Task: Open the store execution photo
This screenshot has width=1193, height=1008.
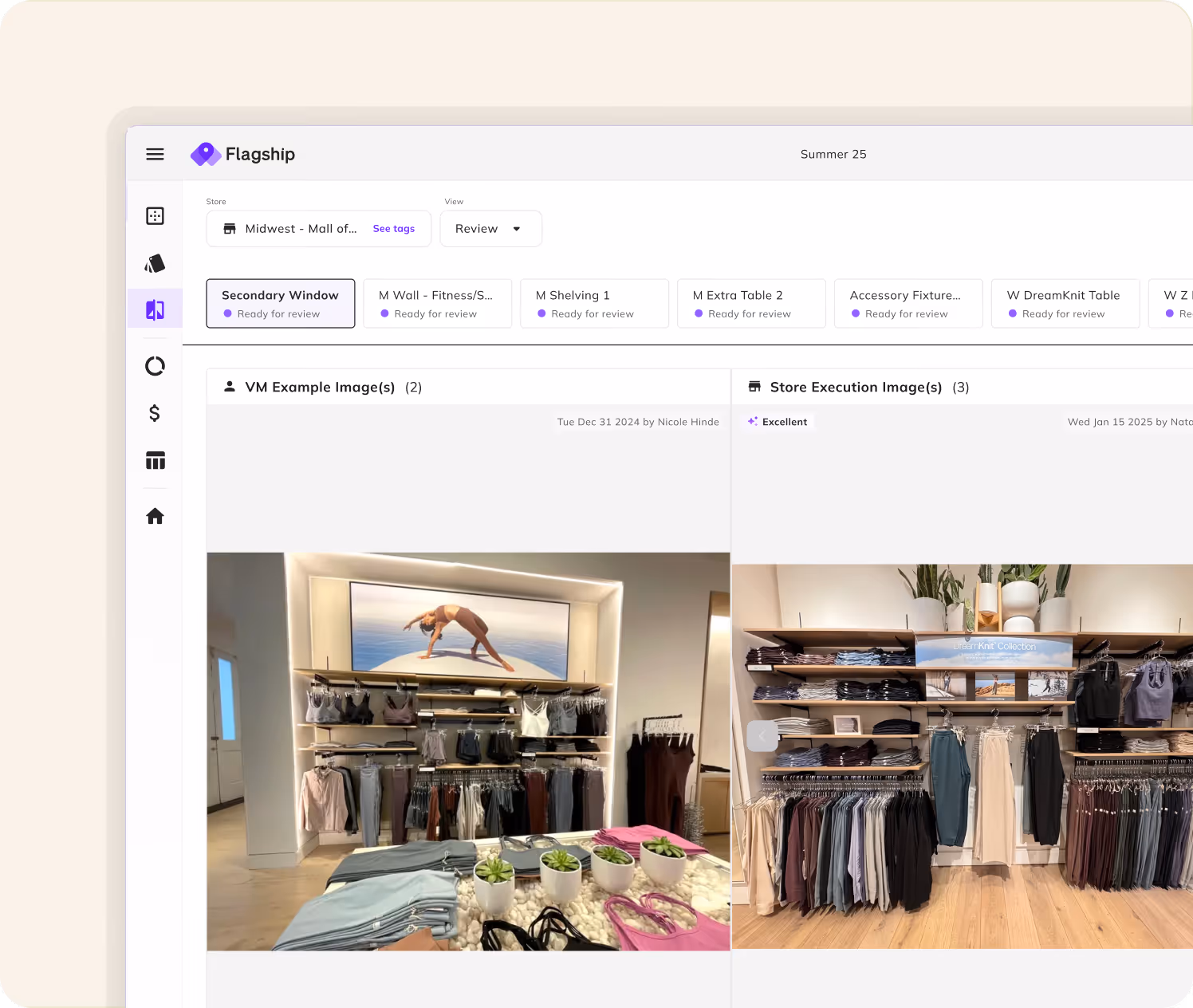Action: [963, 757]
